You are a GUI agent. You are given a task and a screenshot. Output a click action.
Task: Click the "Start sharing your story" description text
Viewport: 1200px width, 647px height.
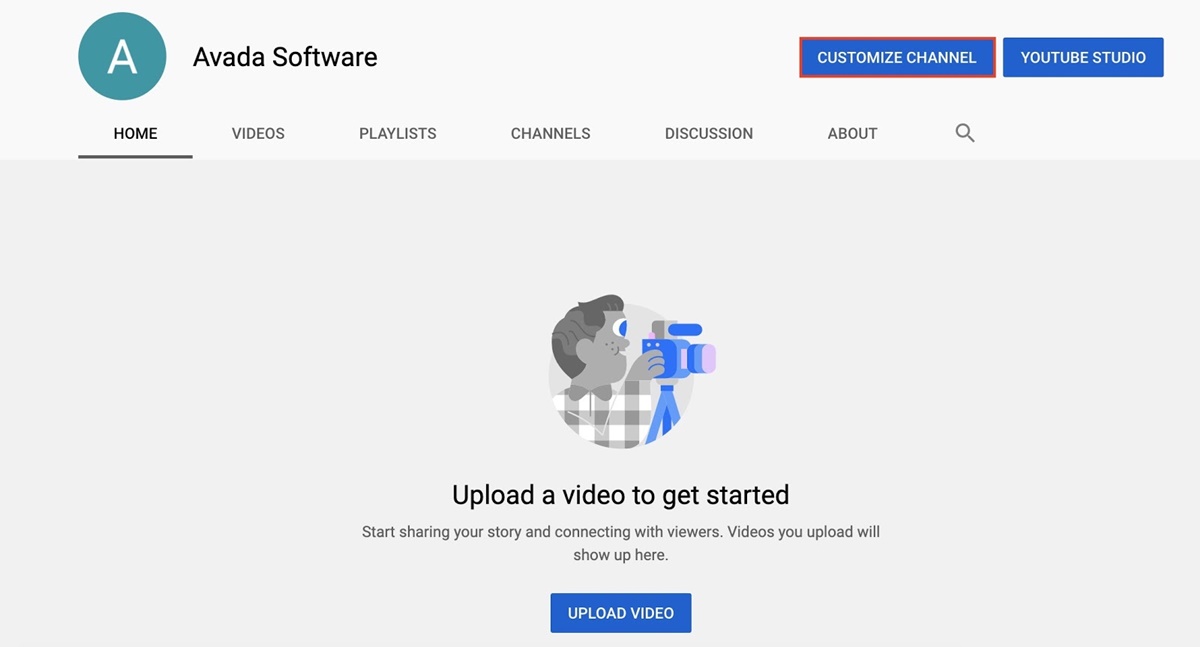620,532
